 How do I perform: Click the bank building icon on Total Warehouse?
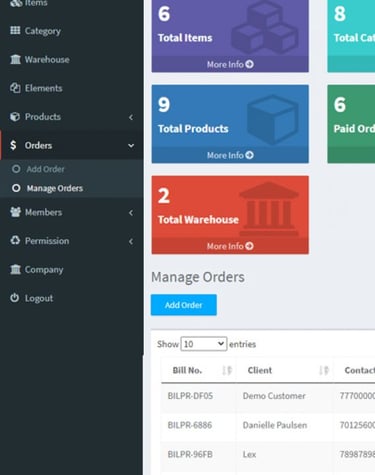coord(269,209)
